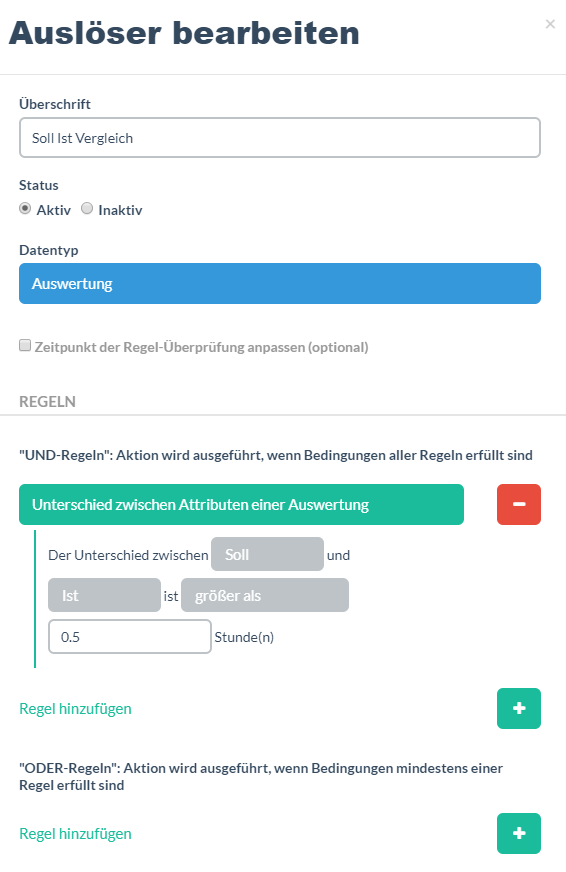Click the Stunde(n) unit label
566x872 pixels.
coord(244,637)
